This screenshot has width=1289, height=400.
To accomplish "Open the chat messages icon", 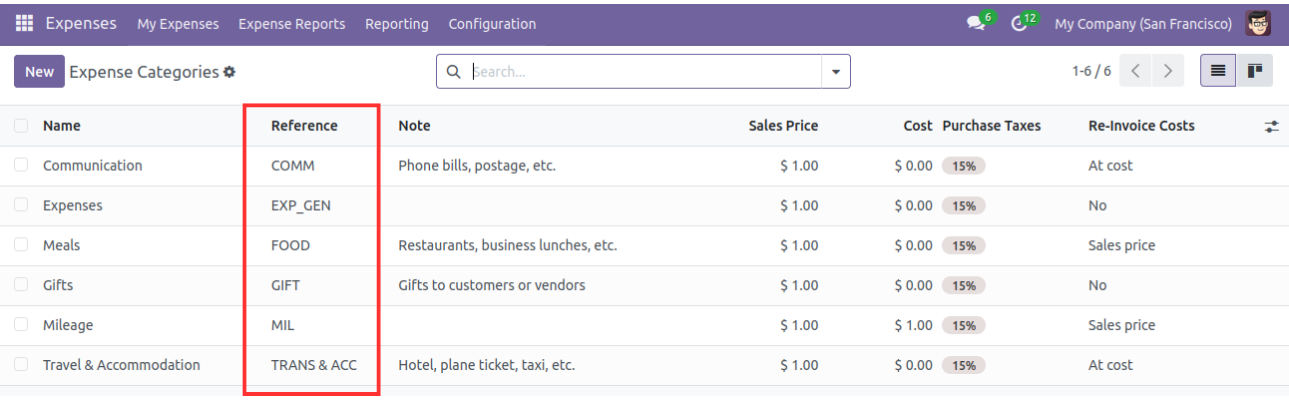I will point(976,24).
